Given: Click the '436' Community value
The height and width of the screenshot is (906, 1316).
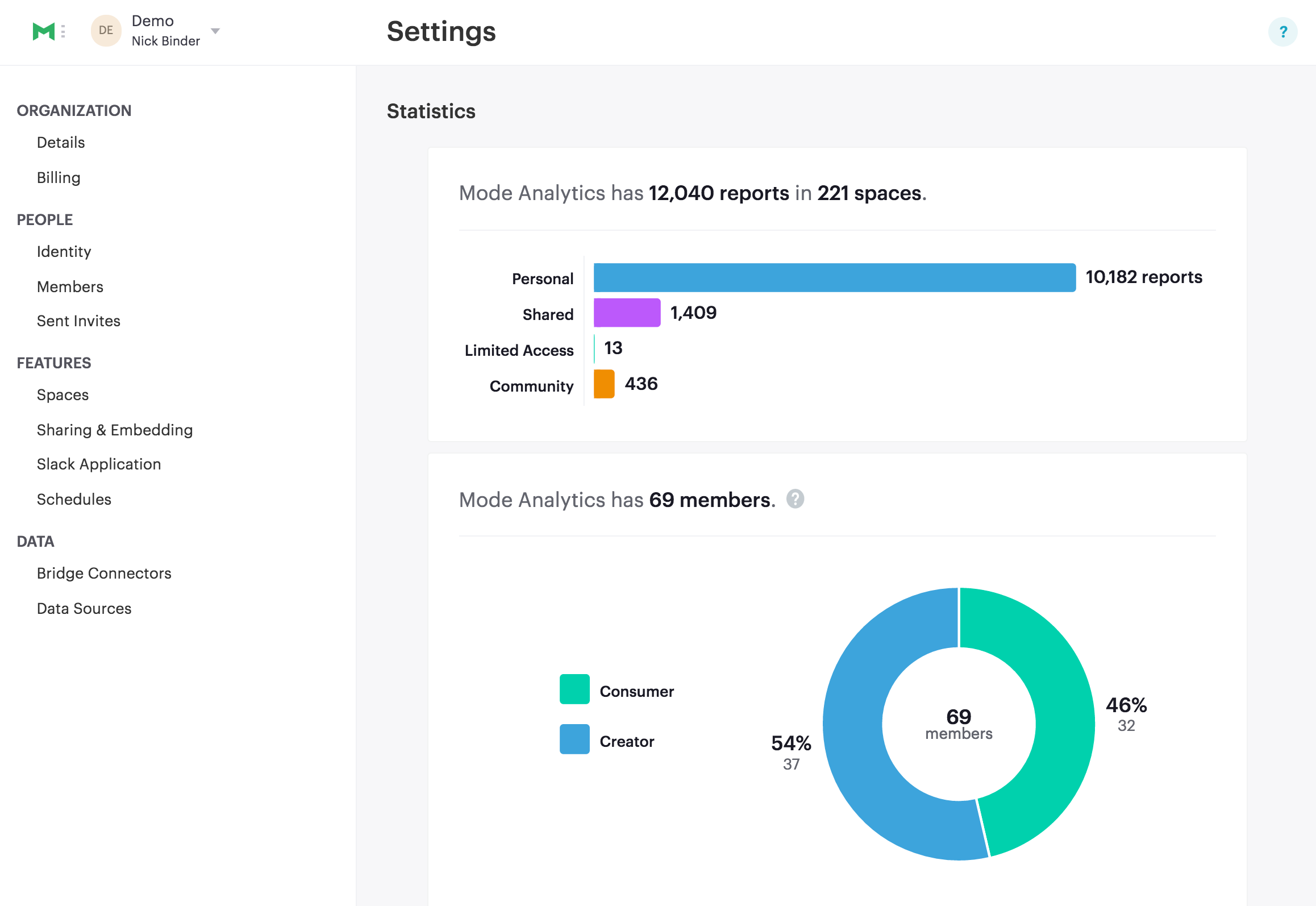Looking at the screenshot, I should tap(641, 384).
